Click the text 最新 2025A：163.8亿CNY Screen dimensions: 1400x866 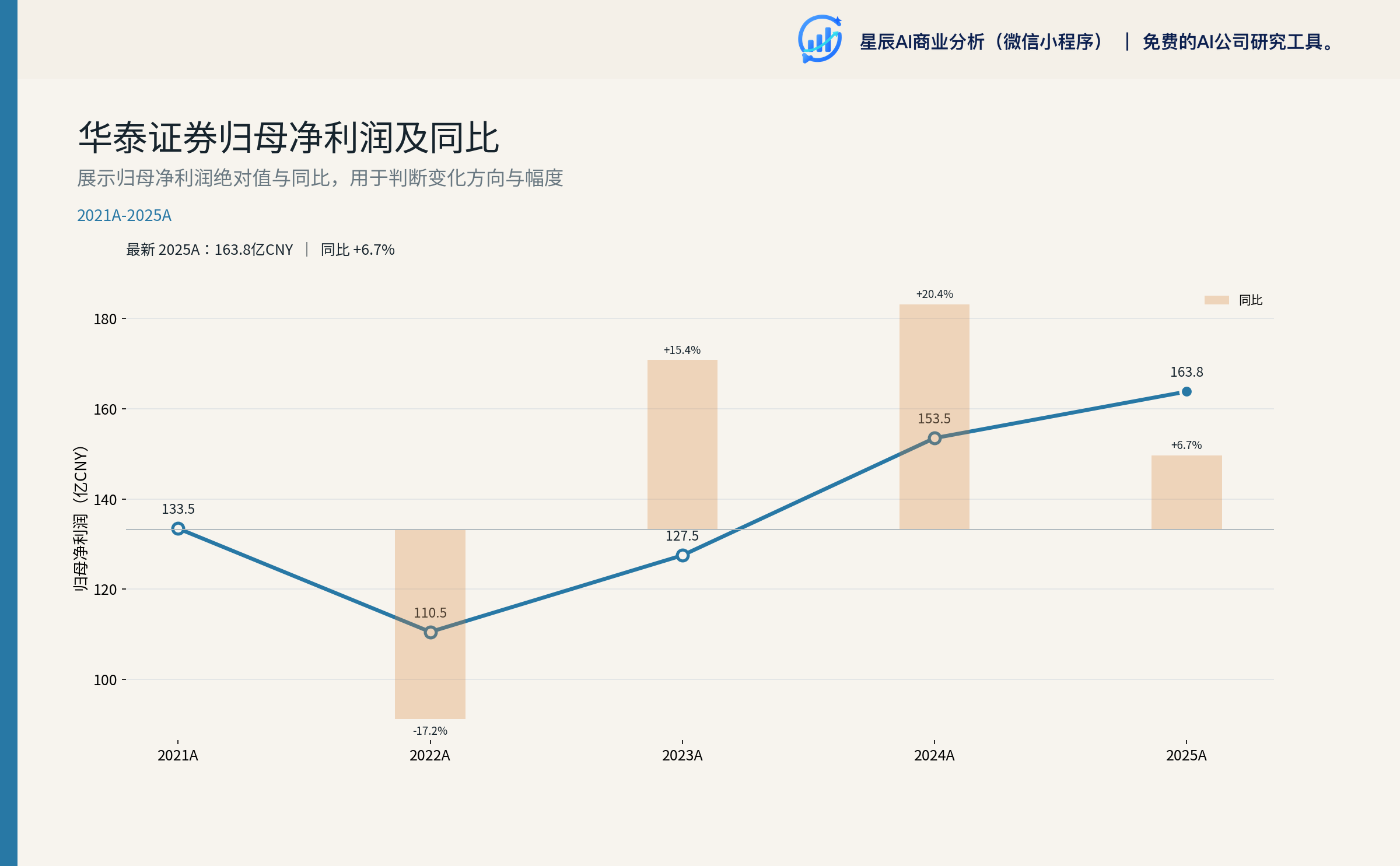[210, 250]
